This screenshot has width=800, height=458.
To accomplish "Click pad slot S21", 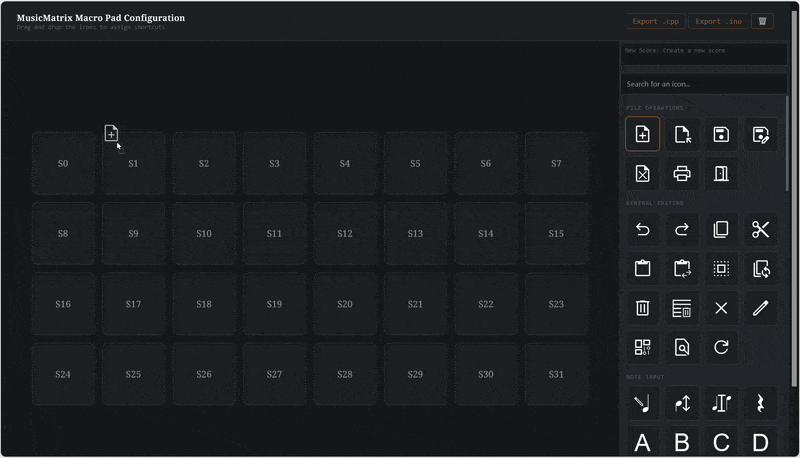I will click(415, 304).
